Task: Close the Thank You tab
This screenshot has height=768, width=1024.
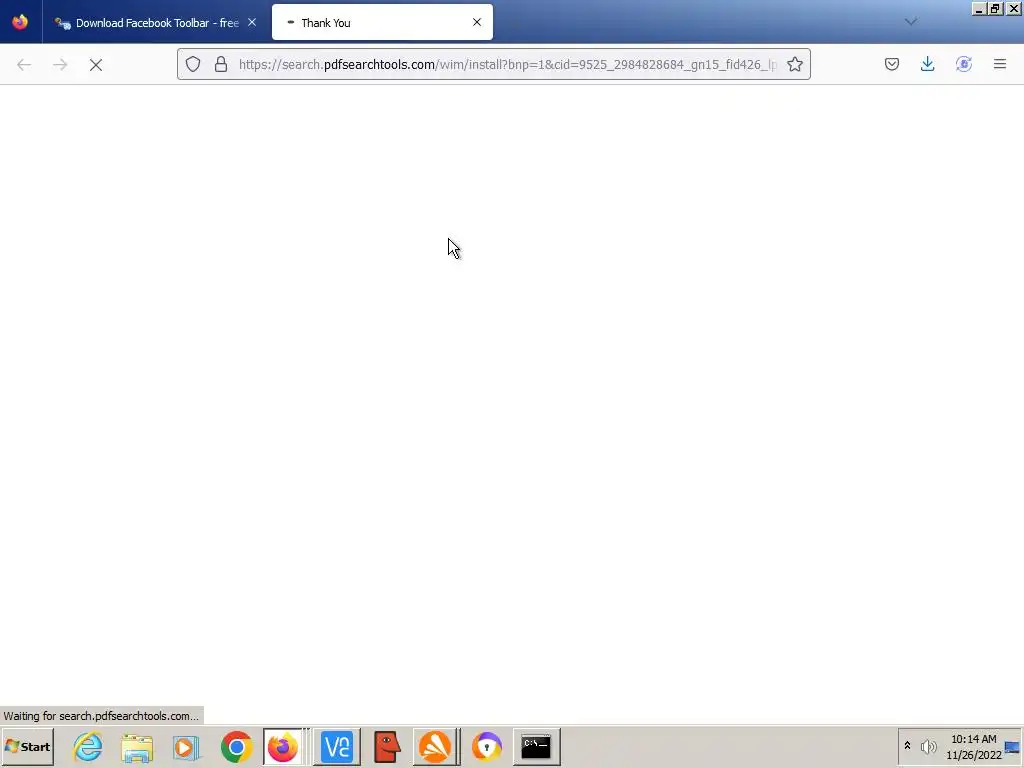Action: pos(477,22)
